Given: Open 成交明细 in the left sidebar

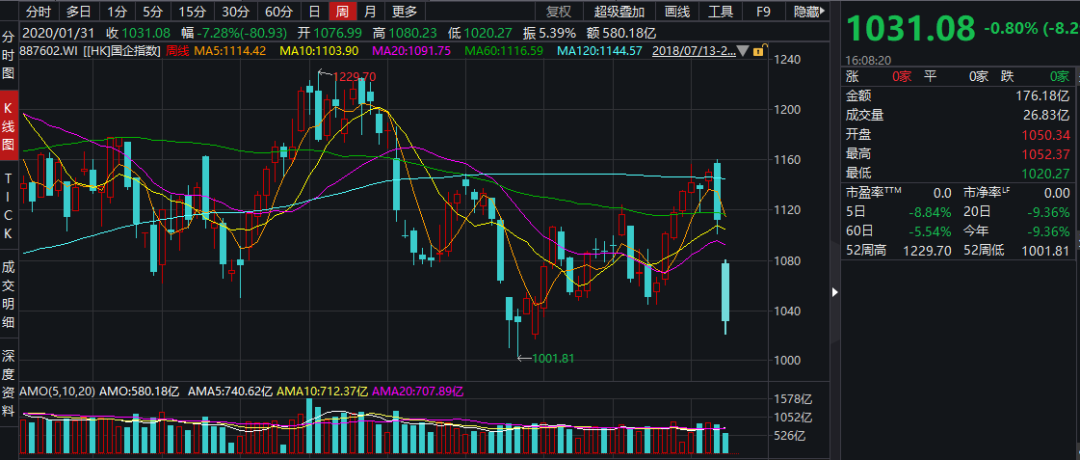Looking at the screenshot, I should click(8, 295).
